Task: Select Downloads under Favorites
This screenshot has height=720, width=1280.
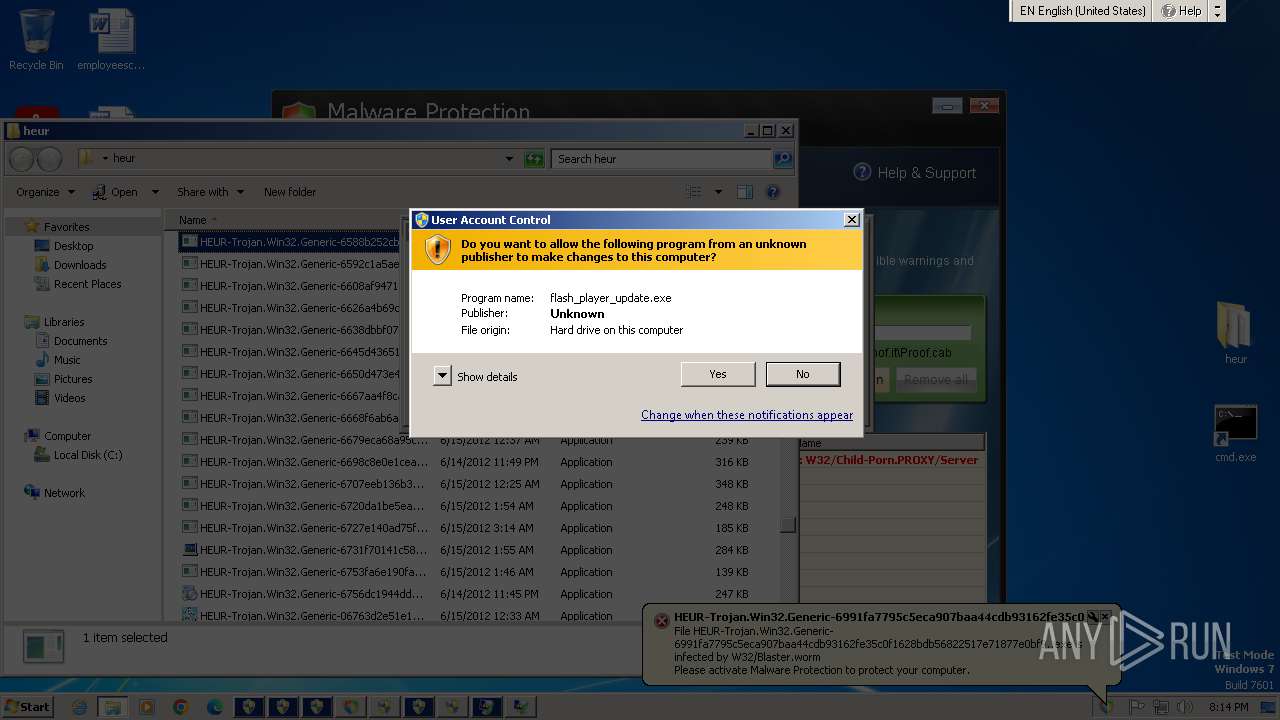Action: pyautogui.click(x=80, y=265)
